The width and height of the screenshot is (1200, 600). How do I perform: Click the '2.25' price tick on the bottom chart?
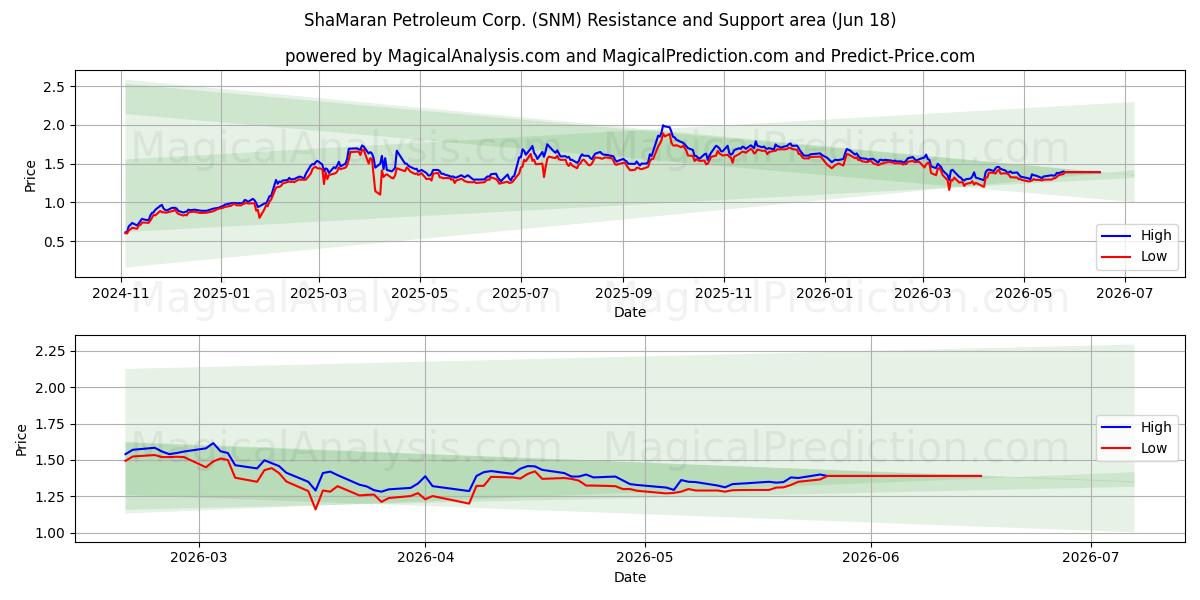pyautogui.click(x=51, y=351)
